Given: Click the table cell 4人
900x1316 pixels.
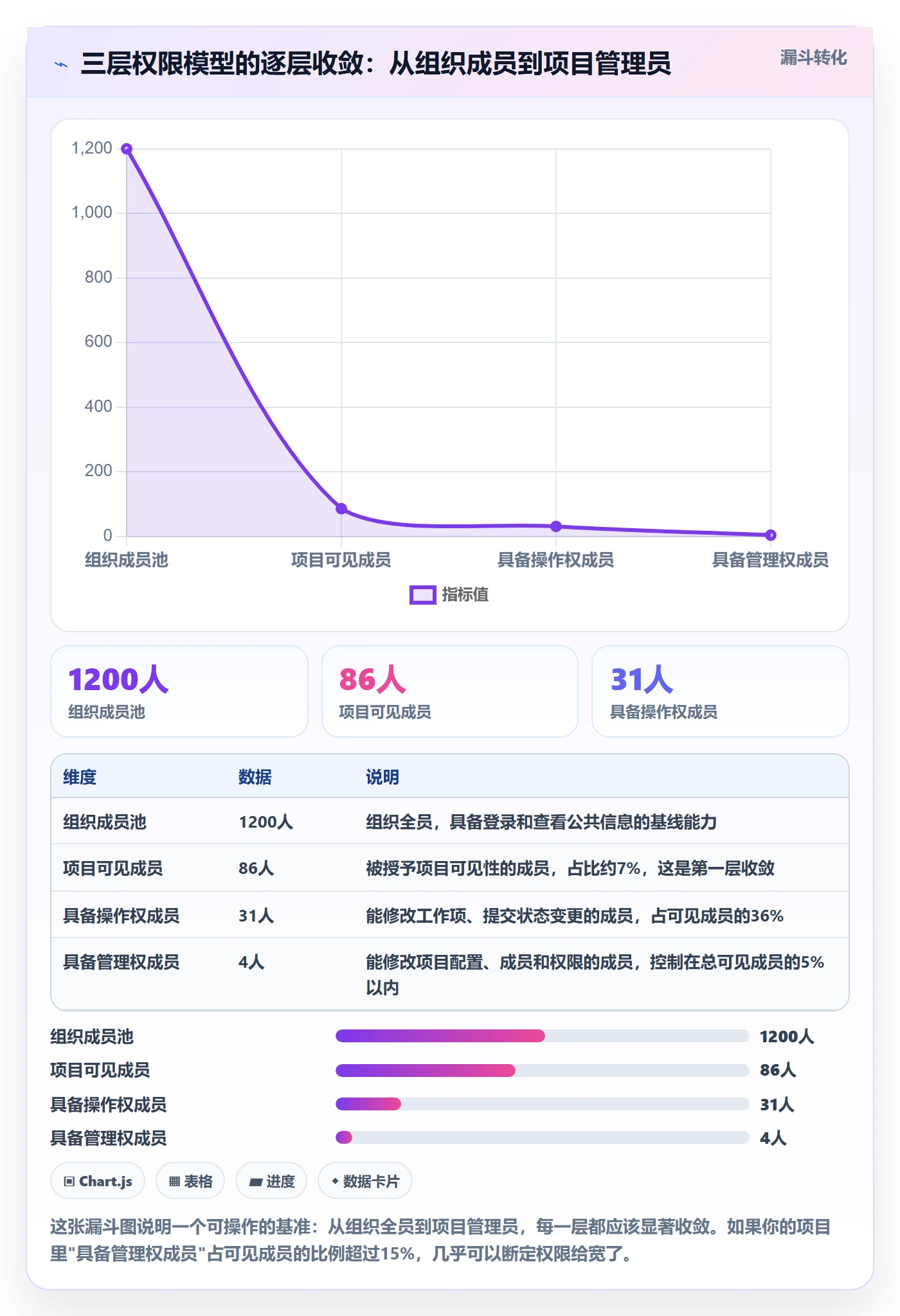Looking at the screenshot, I should coord(251,962).
